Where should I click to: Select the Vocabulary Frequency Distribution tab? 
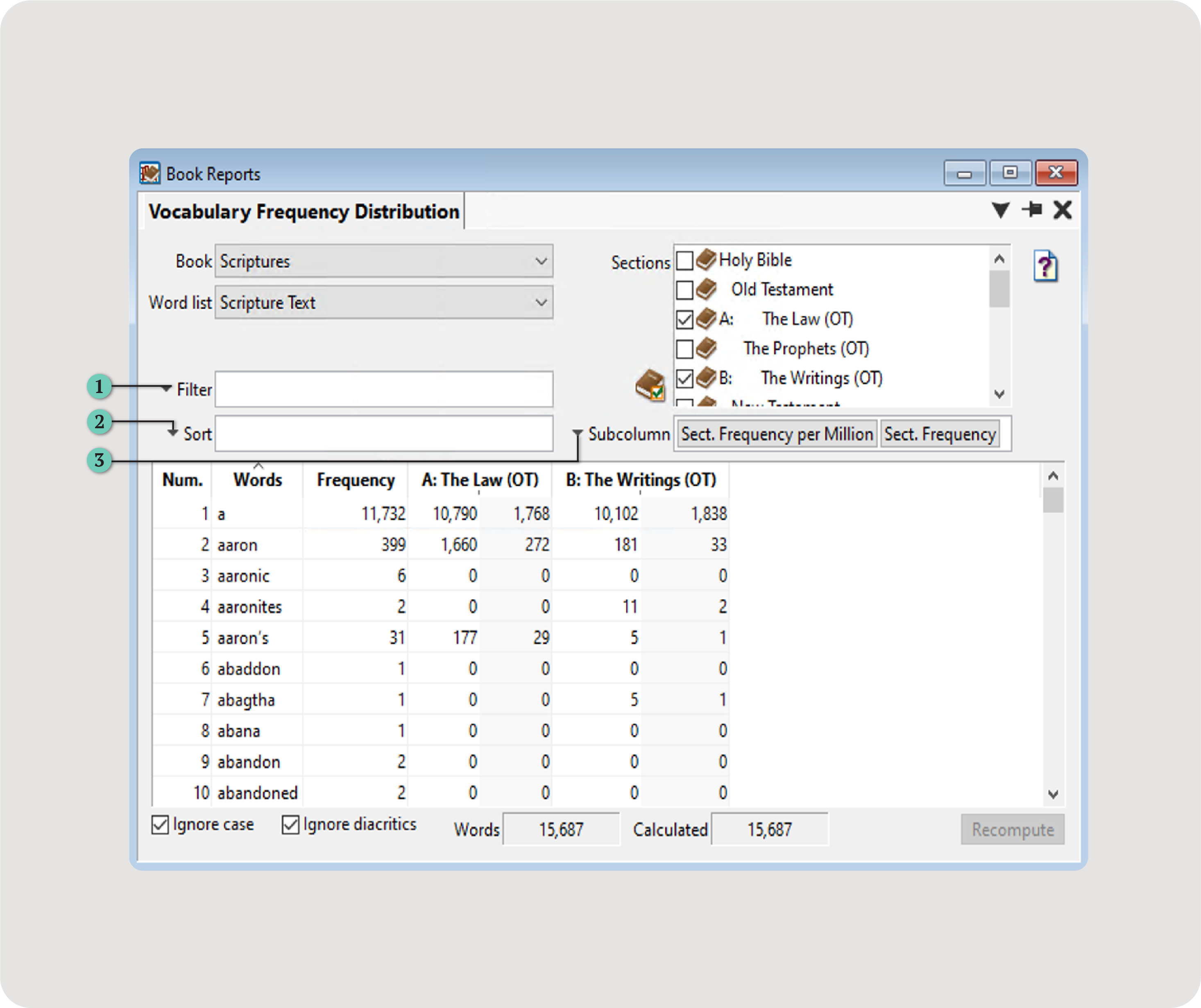[304, 212]
